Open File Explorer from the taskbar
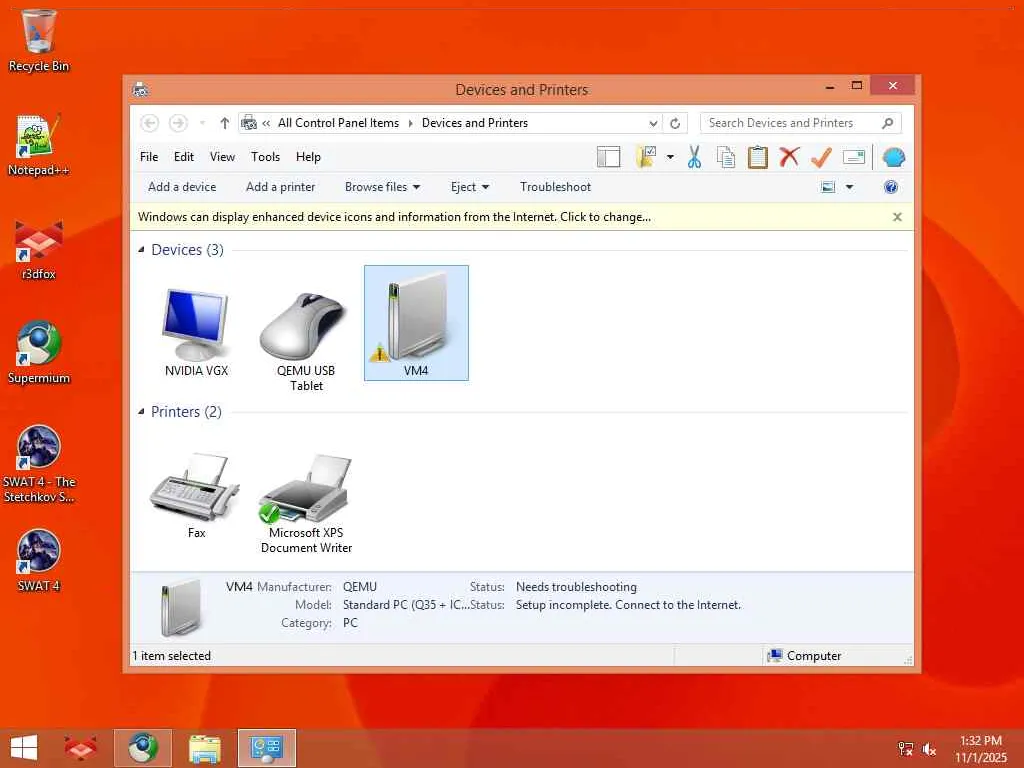1024x768 pixels. tap(204, 748)
